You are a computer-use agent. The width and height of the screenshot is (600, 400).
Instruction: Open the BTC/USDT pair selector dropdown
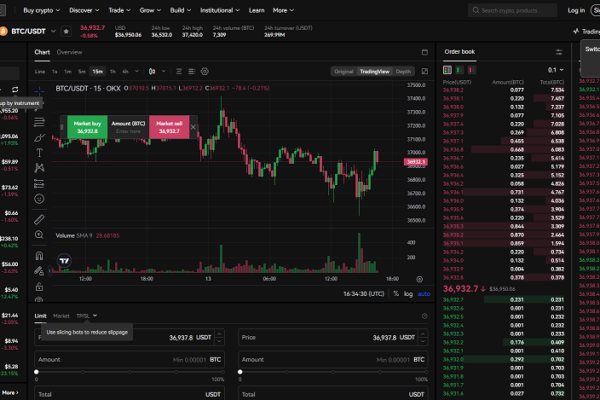pos(53,31)
